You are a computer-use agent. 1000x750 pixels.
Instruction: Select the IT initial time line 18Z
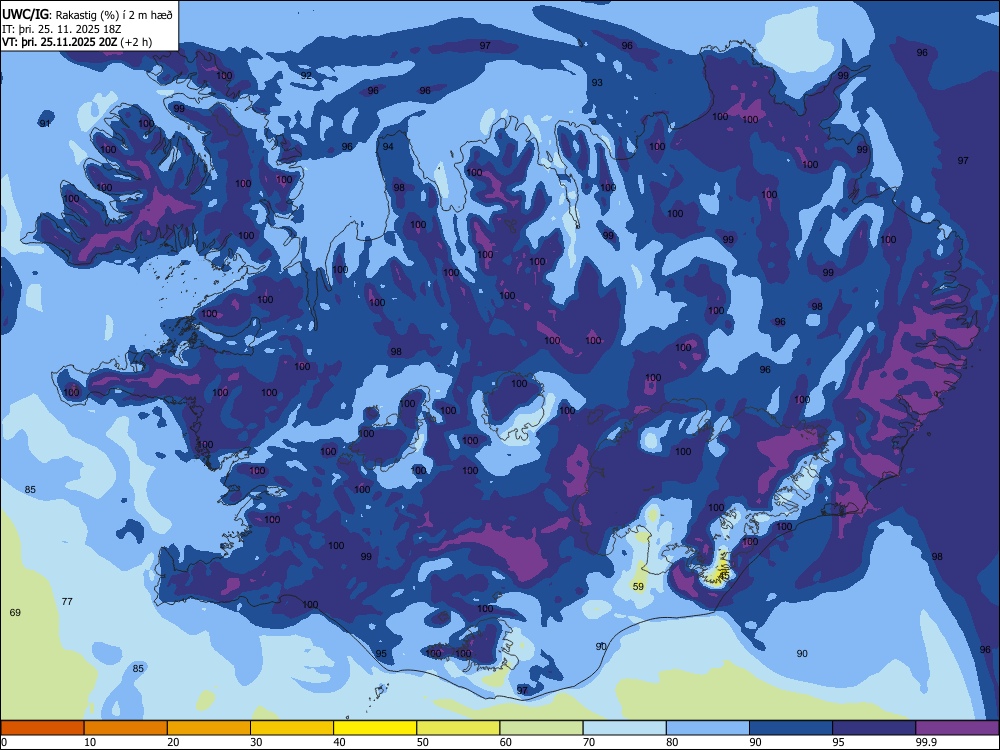tap(61, 29)
